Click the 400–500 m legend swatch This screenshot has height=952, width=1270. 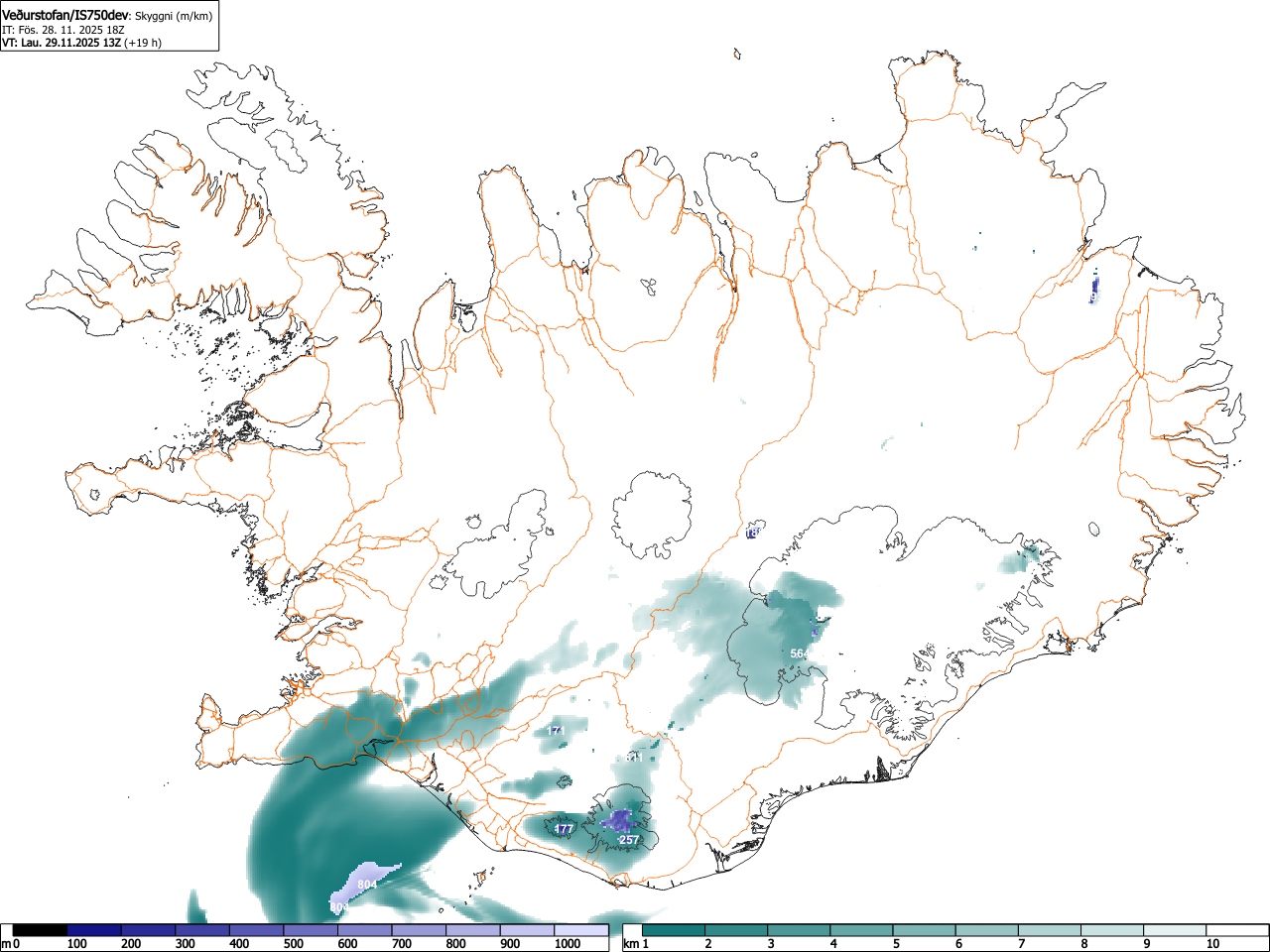[x=257, y=930]
